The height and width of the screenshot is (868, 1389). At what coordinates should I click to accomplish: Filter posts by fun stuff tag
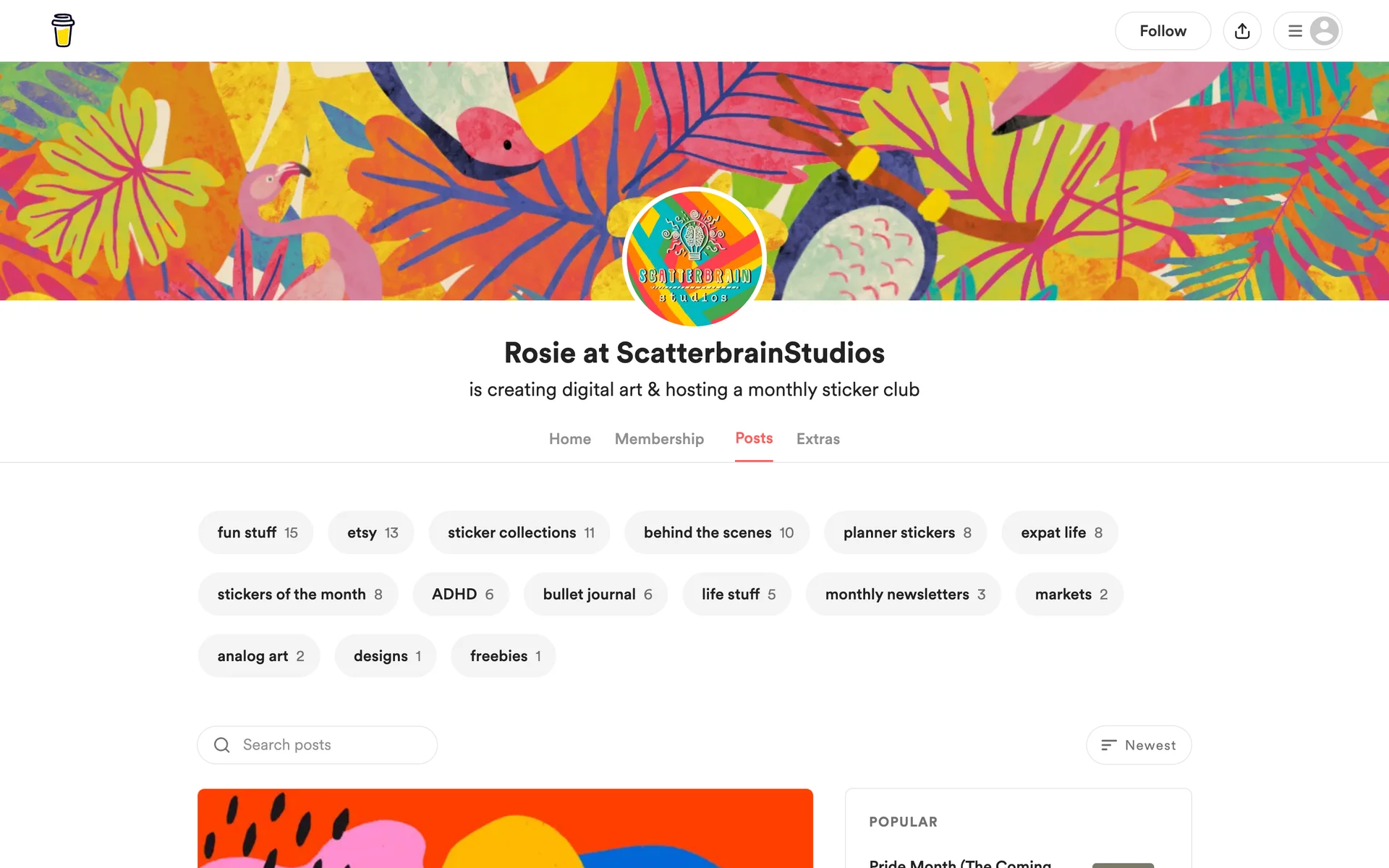(256, 532)
